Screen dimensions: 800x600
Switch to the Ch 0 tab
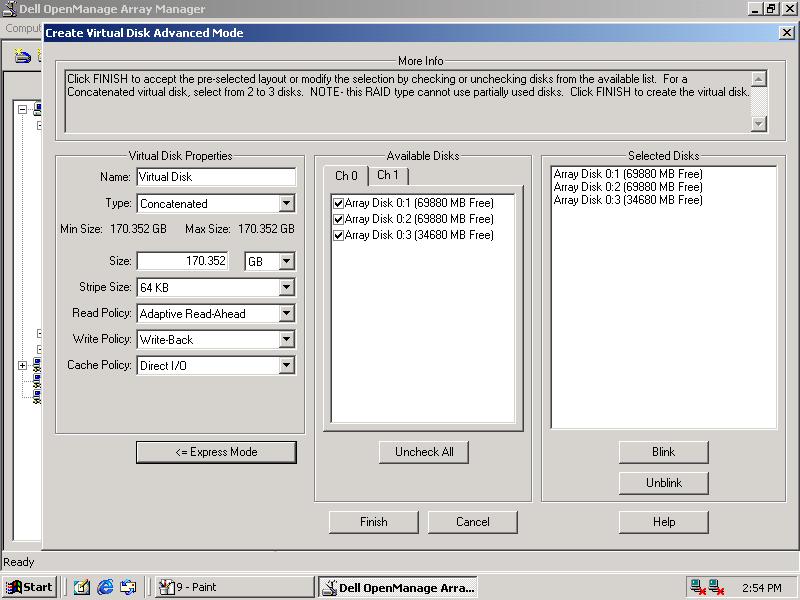pos(346,176)
